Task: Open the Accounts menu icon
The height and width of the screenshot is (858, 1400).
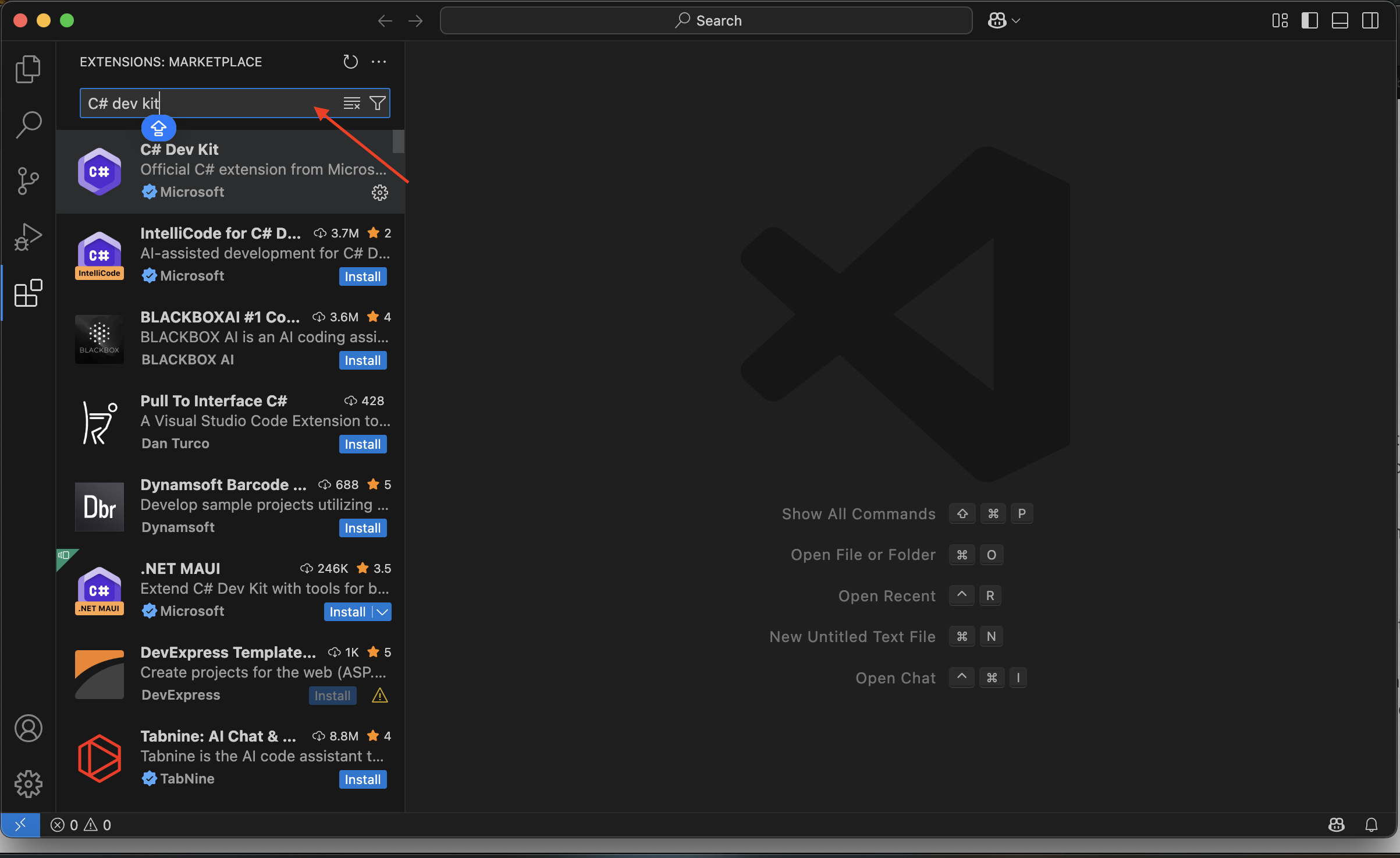Action: point(28,728)
